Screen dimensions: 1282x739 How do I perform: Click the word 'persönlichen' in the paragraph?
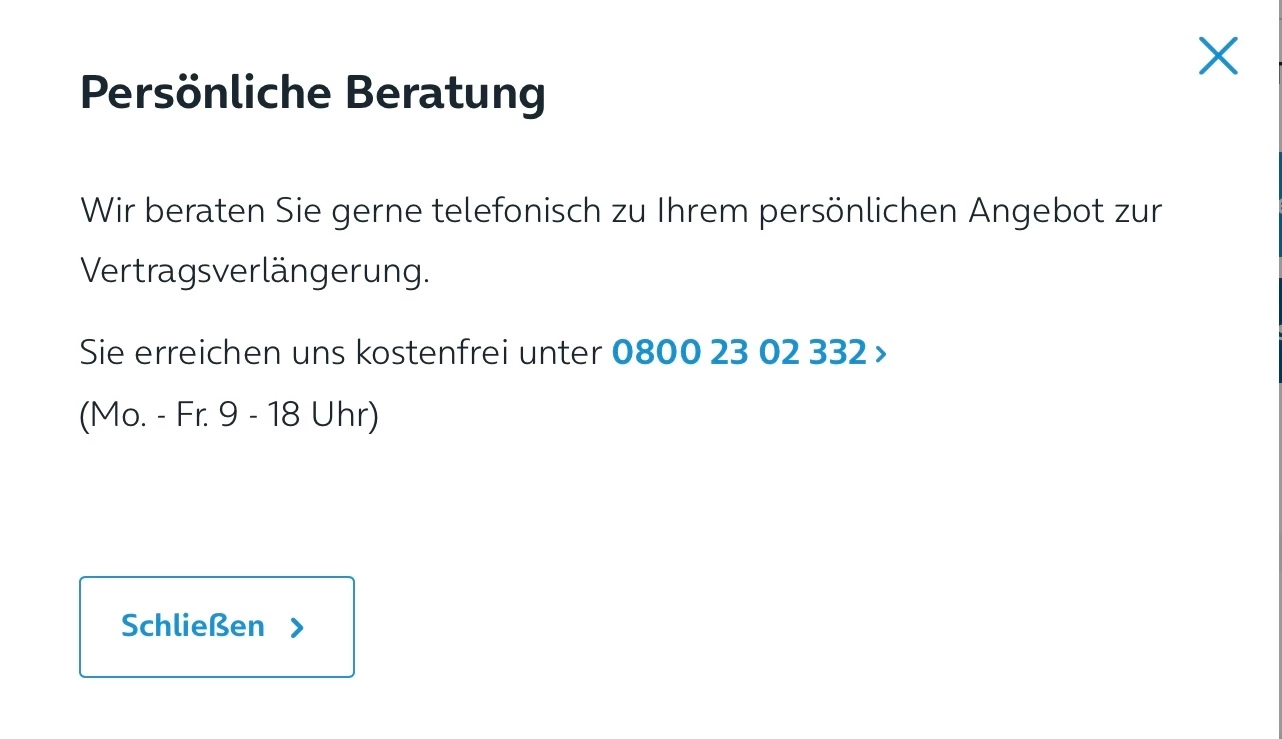click(x=848, y=211)
